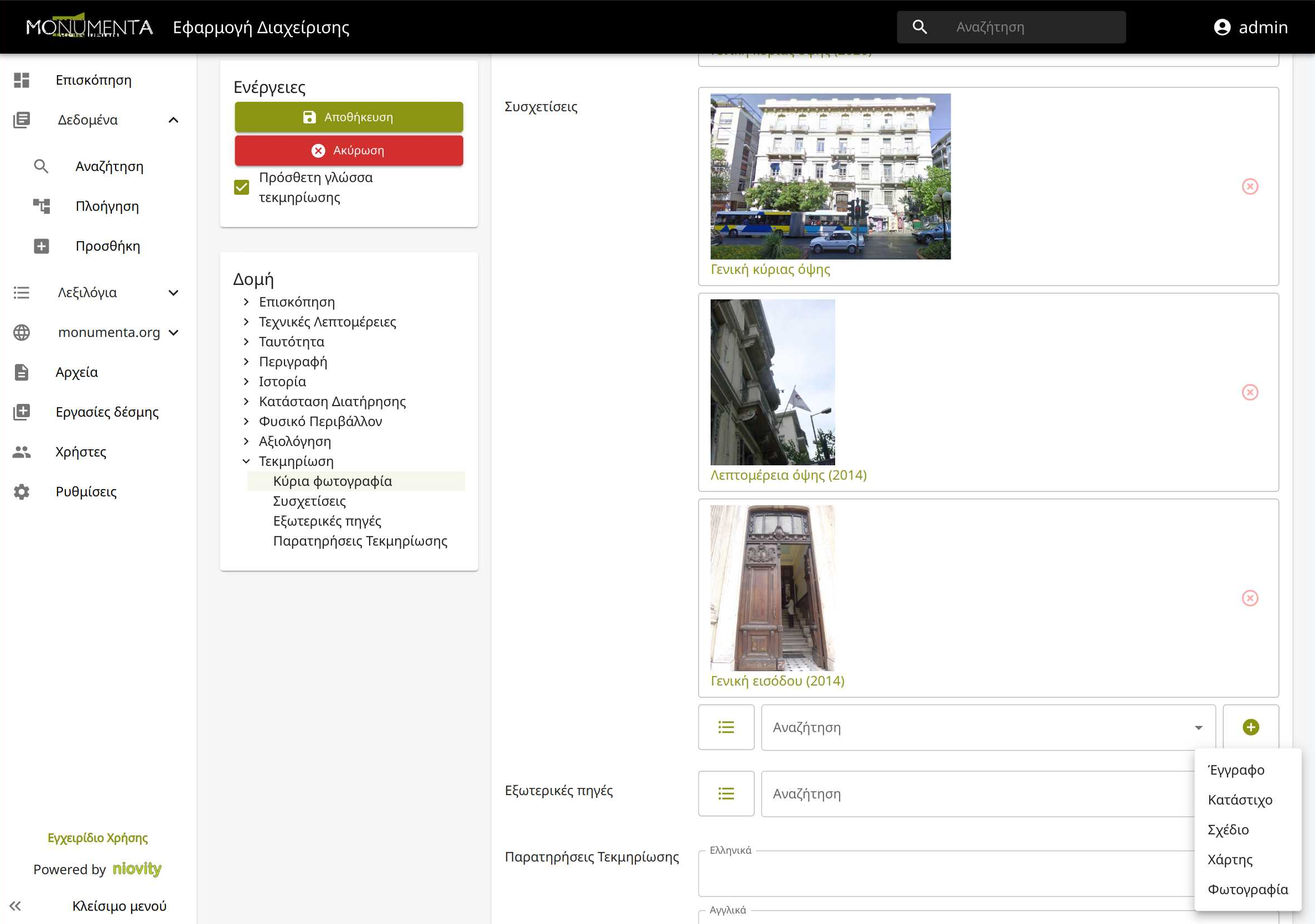This screenshot has width=1315, height=924.
Task: Open the Λεπτομέρεια όψης (2014) caption link
Action: coord(788,475)
